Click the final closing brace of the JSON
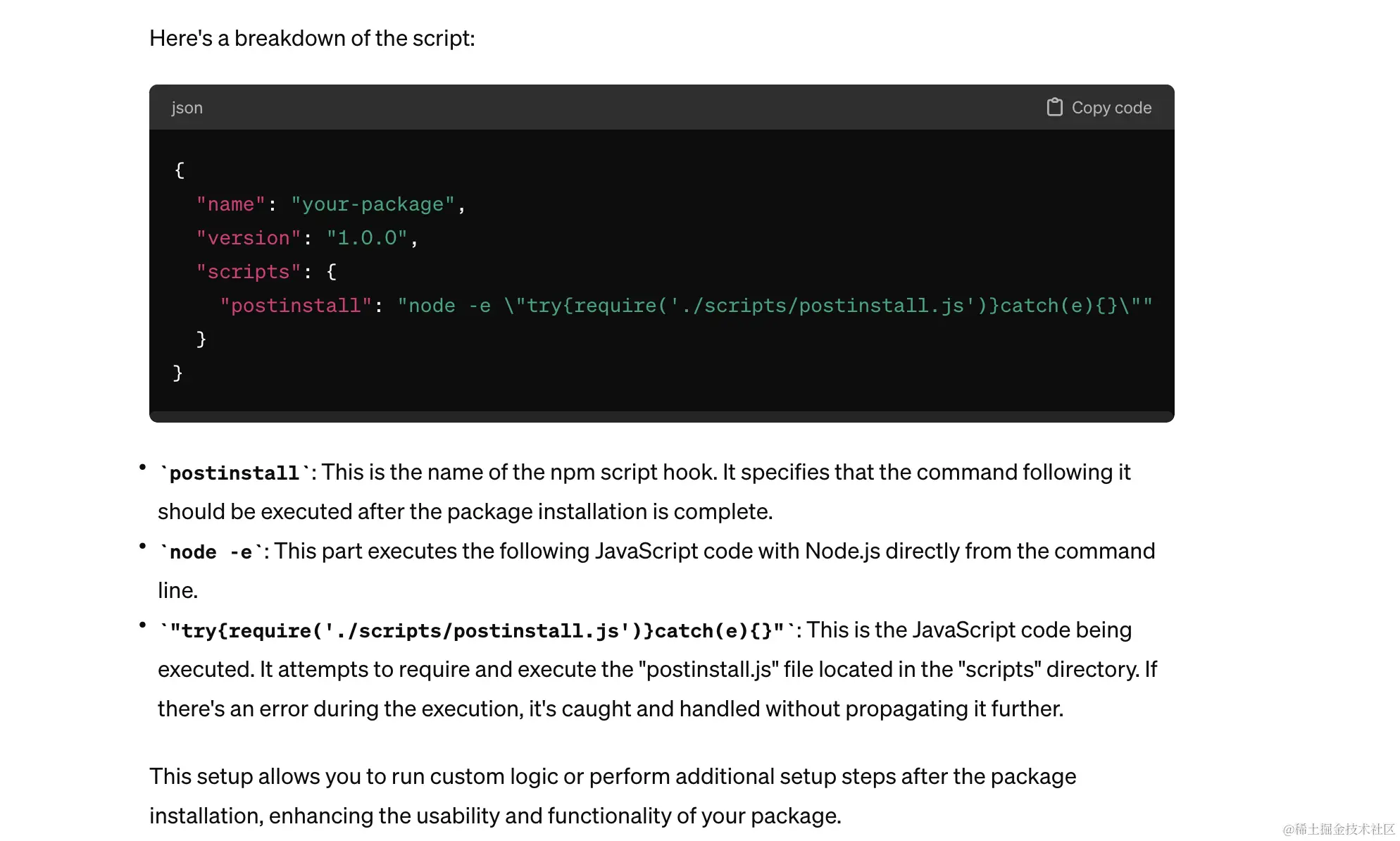Image resolution: width=1400 pixels, height=841 pixels. coord(177,373)
